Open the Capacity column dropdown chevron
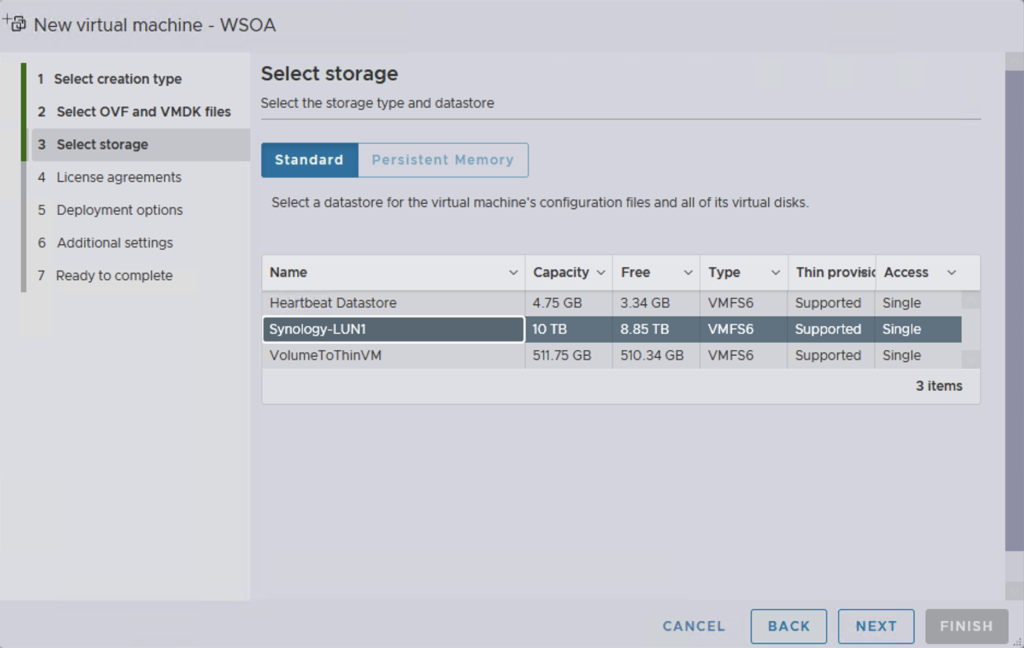The image size is (1024, 648). click(601, 273)
